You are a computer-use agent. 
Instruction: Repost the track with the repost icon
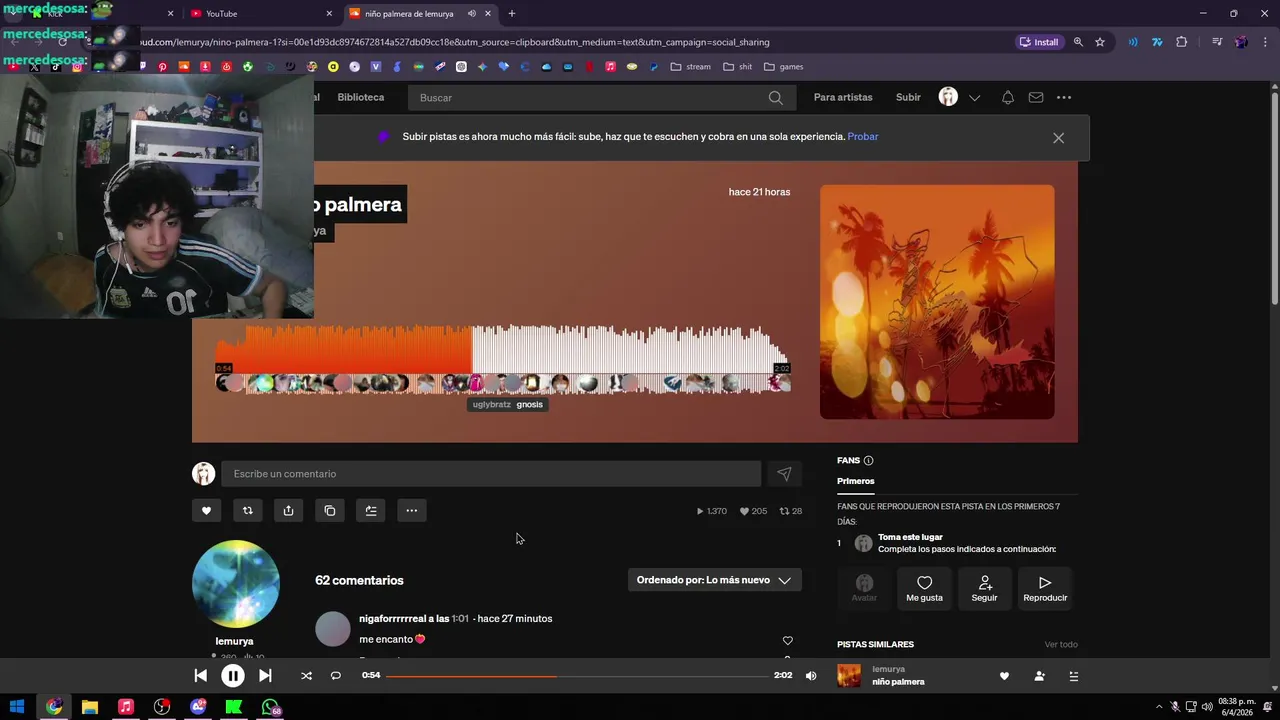(x=248, y=511)
